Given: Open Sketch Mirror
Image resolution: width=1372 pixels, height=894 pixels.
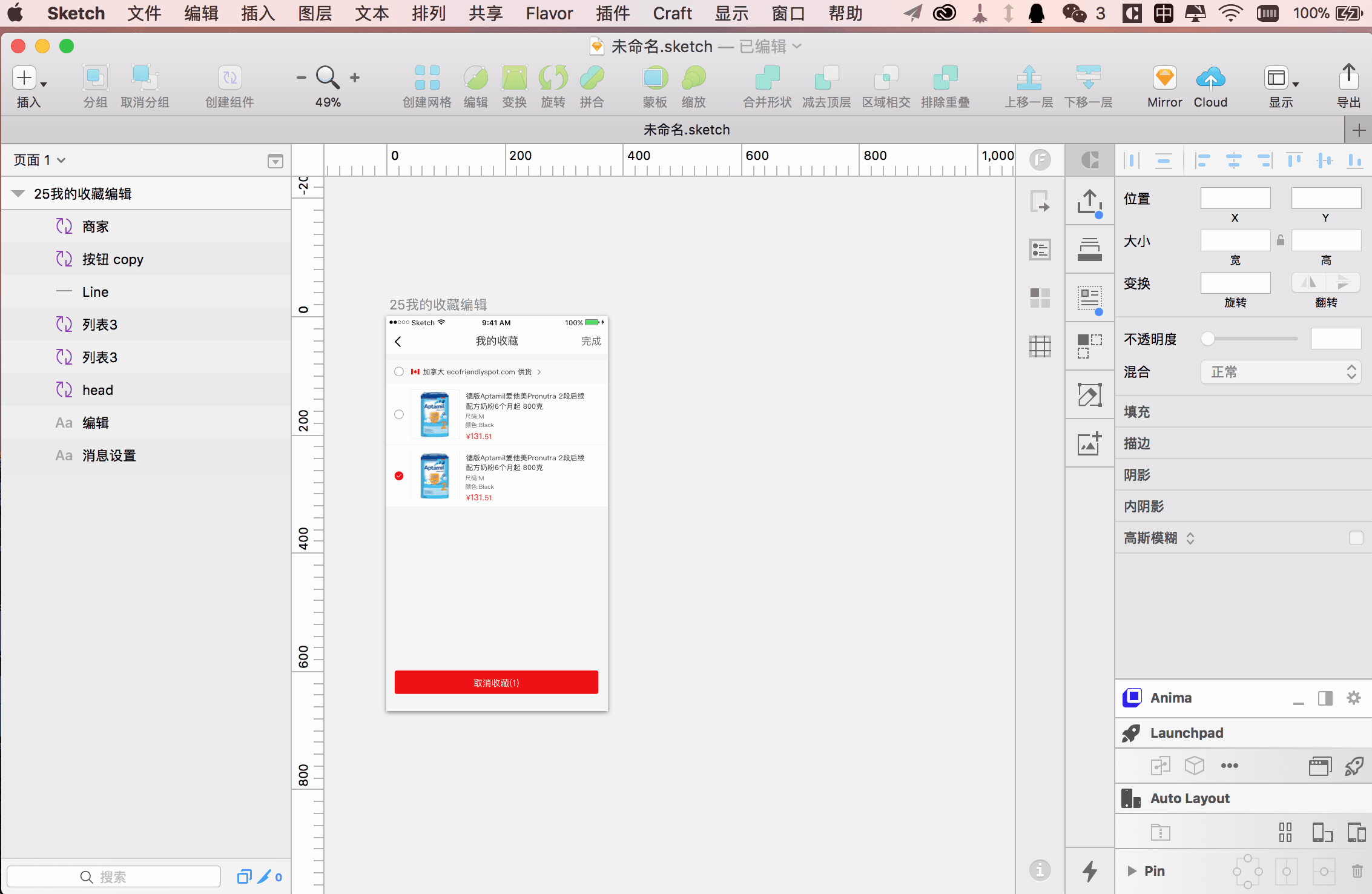Looking at the screenshot, I should coord(1165,78).
